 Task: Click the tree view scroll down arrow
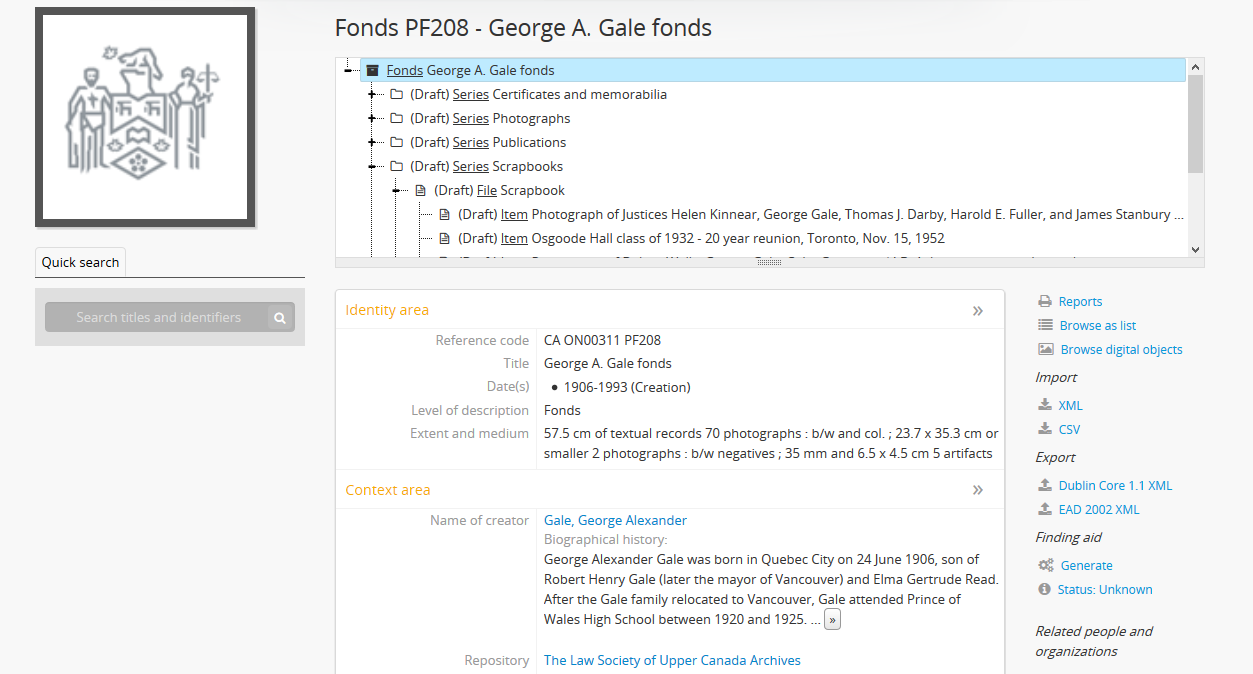point(1195,249)
